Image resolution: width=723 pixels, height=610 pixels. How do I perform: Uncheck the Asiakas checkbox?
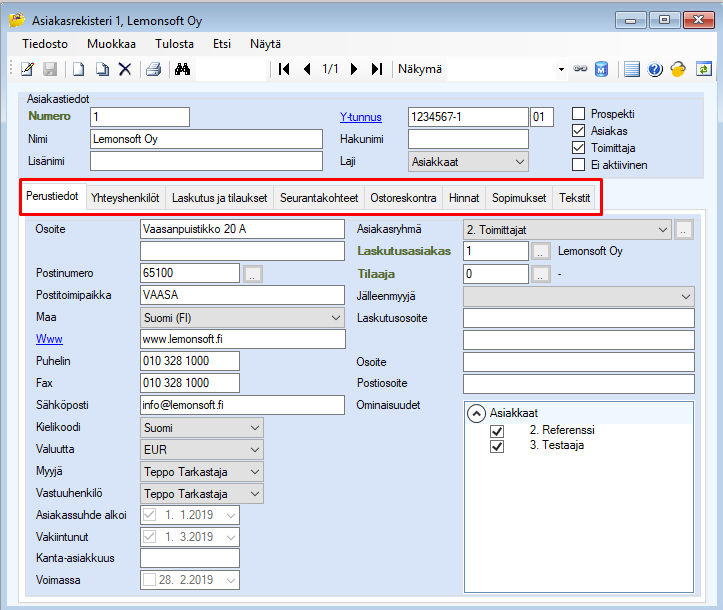click(578, 130)
